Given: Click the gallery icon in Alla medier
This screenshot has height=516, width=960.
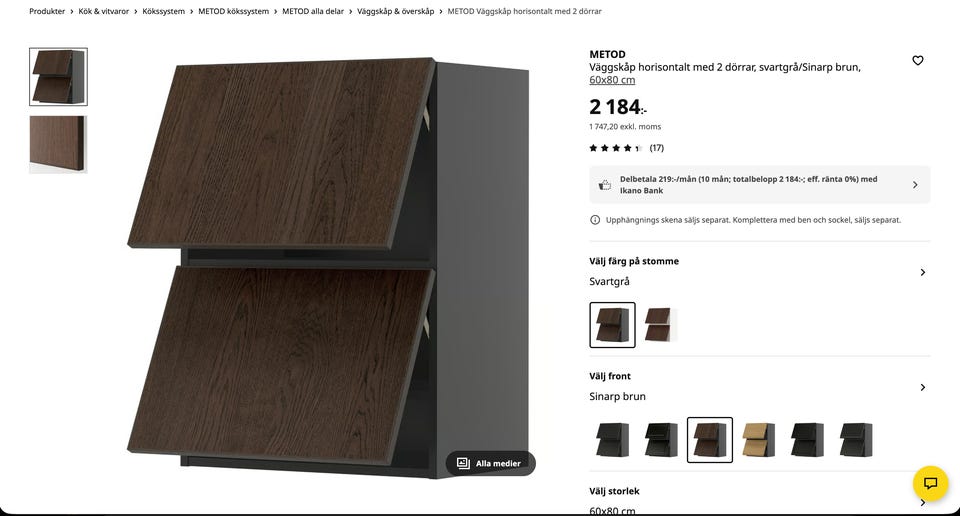Looking at the screenshot, I should [x=463, y=463].
